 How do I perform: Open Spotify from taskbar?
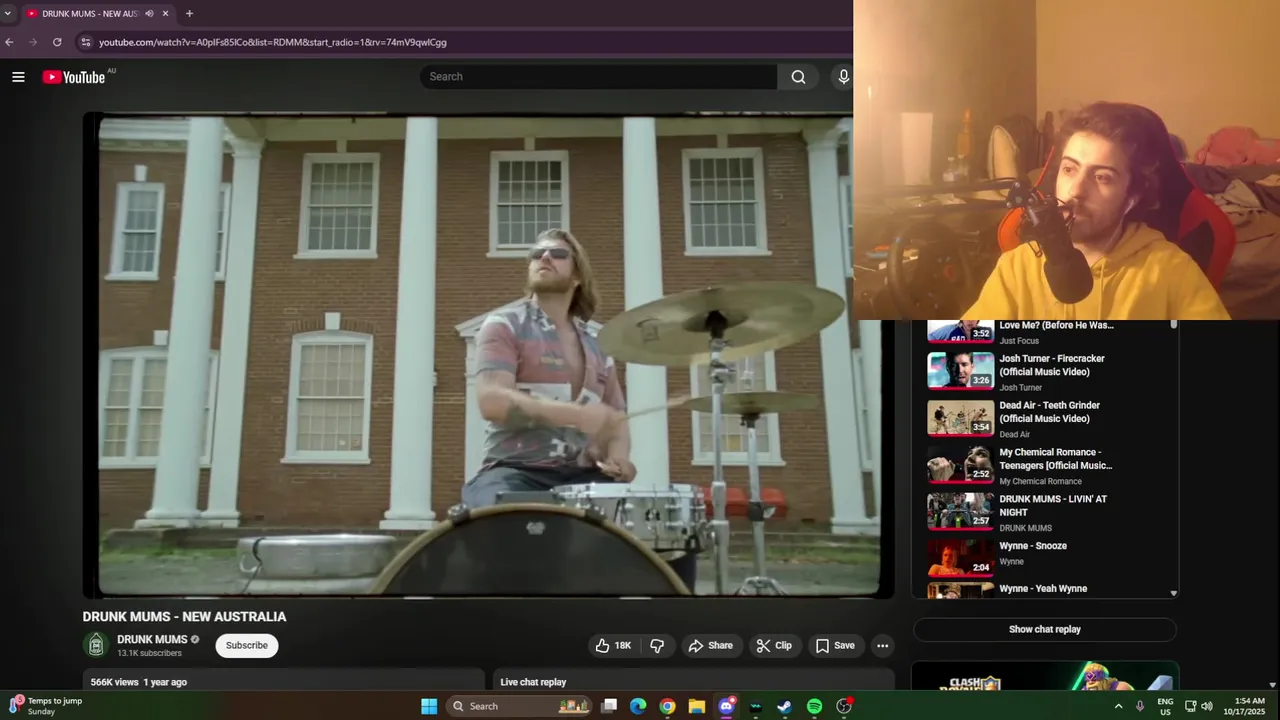[814, 706]
